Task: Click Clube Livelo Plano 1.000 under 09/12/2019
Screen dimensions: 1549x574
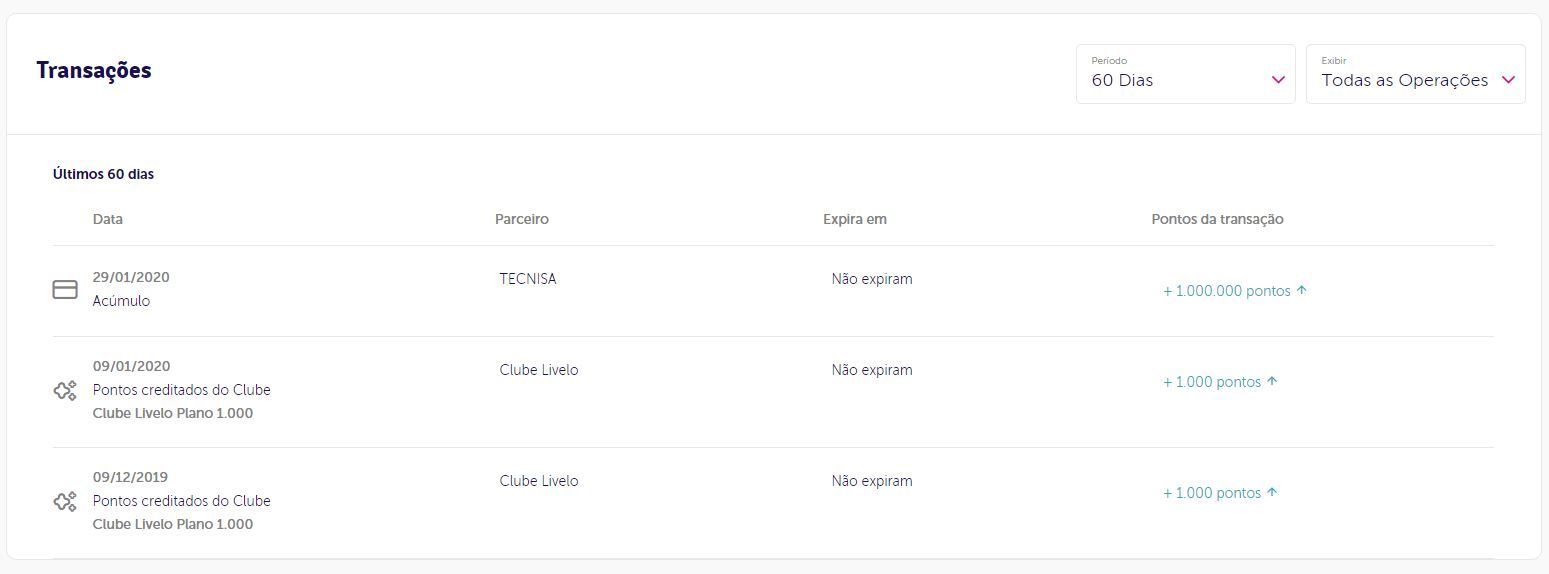Action: (173, 525)
